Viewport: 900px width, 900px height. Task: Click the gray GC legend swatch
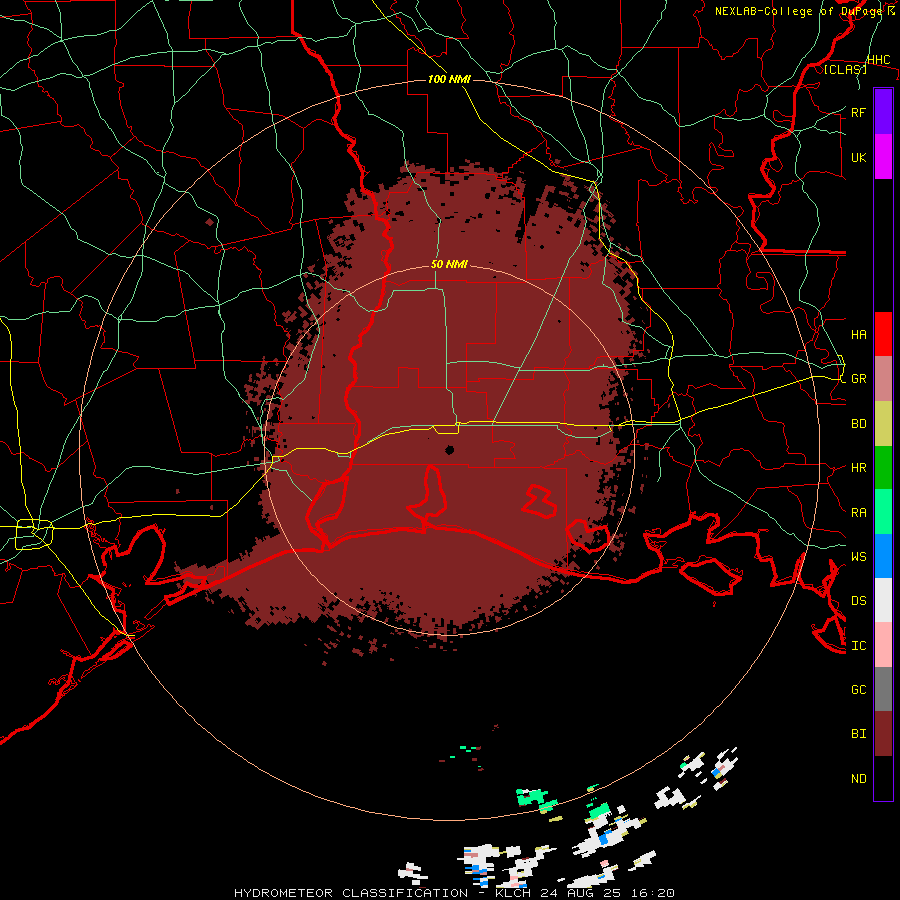(883, 689)
